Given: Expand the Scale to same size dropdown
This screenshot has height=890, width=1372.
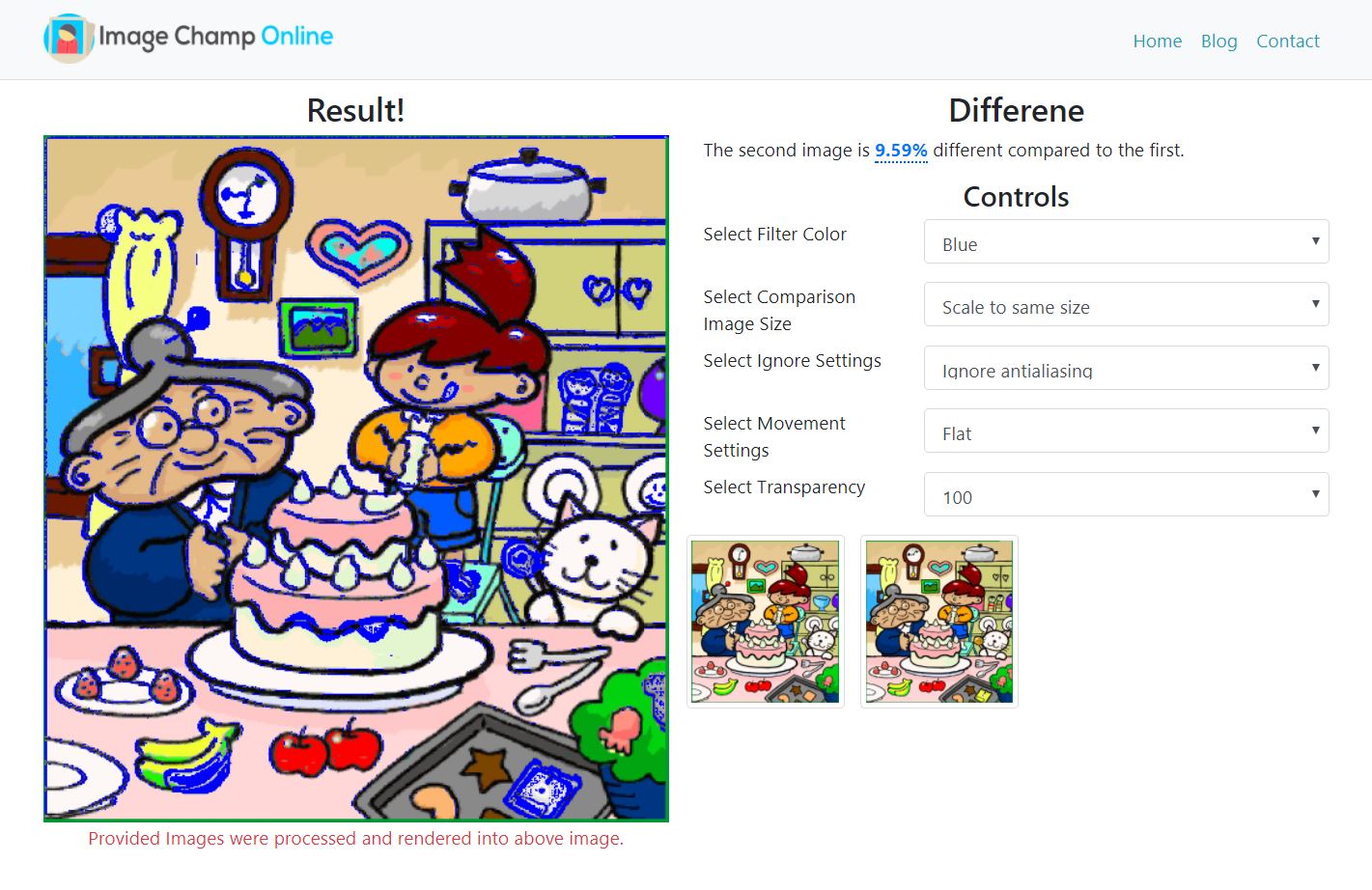Looking at the screenshot, I should click(x=1126, y=304).
